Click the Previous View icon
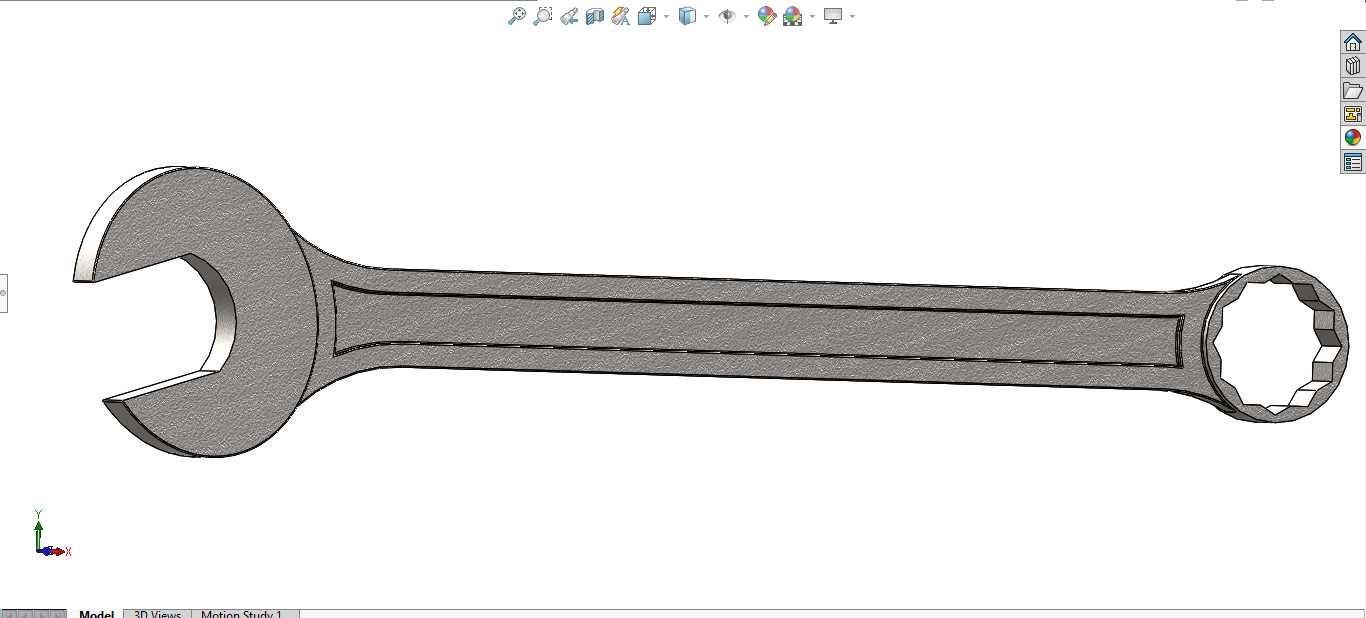The width and height of the screenshot is (1366, 618). tap(569, 16)
